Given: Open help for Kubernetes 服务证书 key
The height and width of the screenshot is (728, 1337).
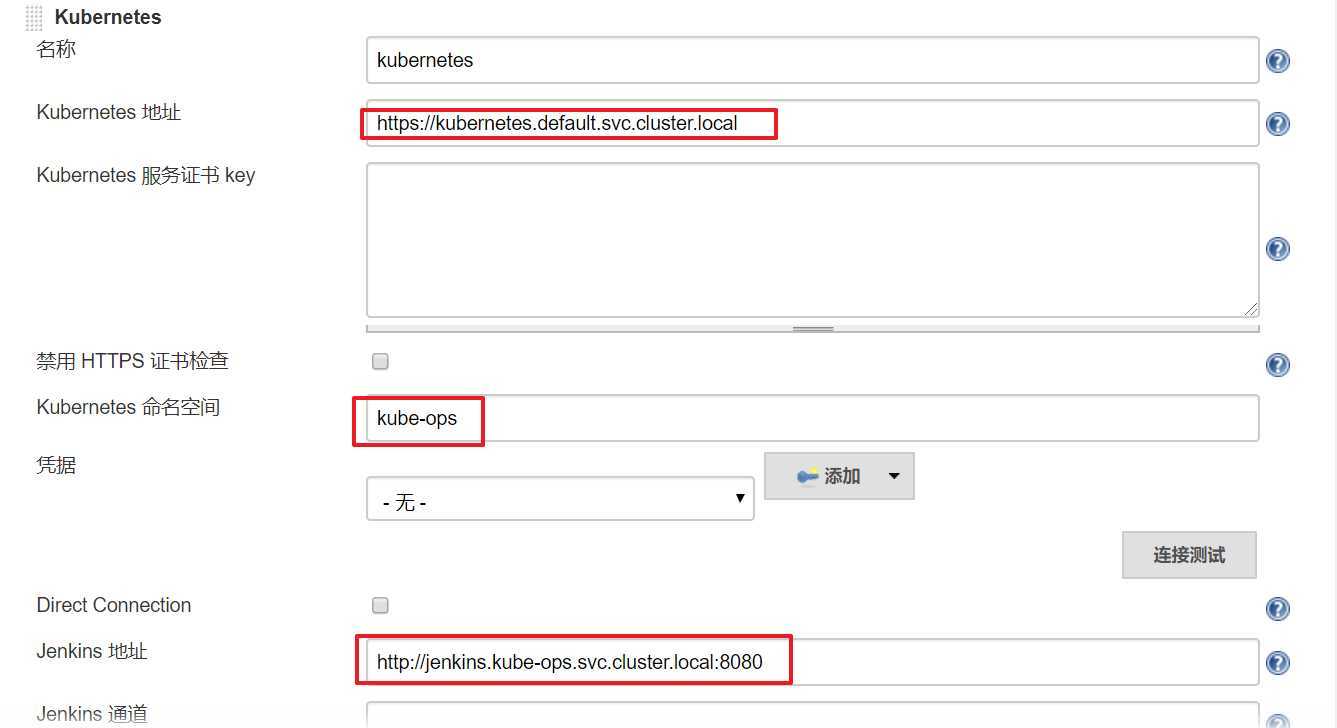Looking at the screenshot, I should pos(1277,249).
